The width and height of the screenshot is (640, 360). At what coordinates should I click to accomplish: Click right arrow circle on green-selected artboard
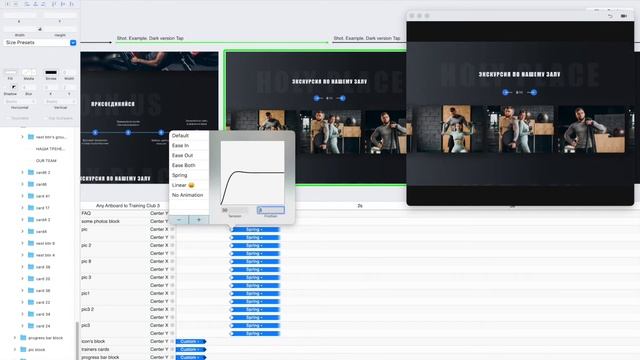(x=342, y=98)
